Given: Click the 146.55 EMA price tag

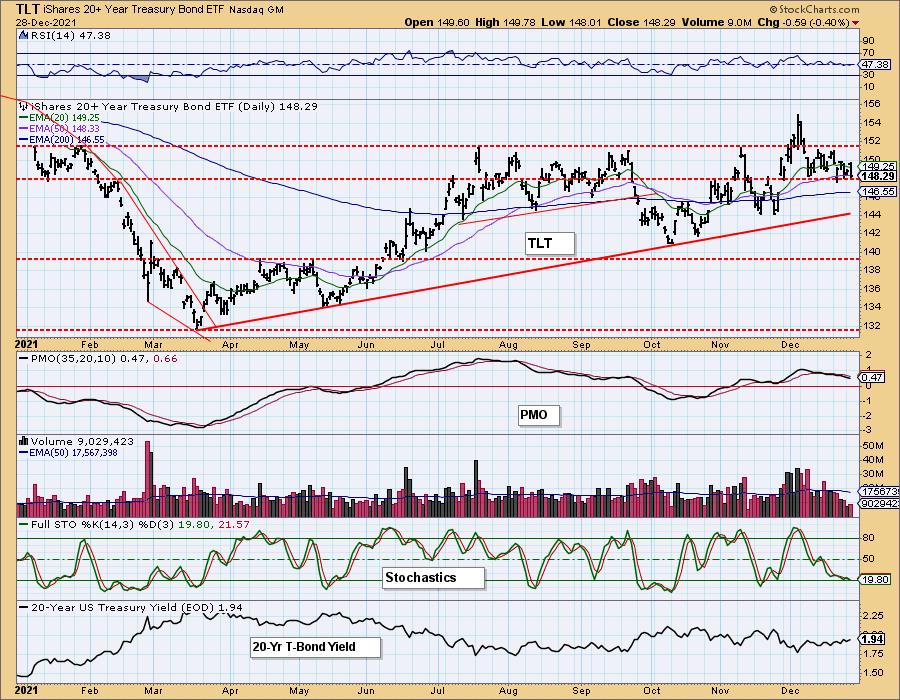Looking at the screenshot, I should point(878,192).
